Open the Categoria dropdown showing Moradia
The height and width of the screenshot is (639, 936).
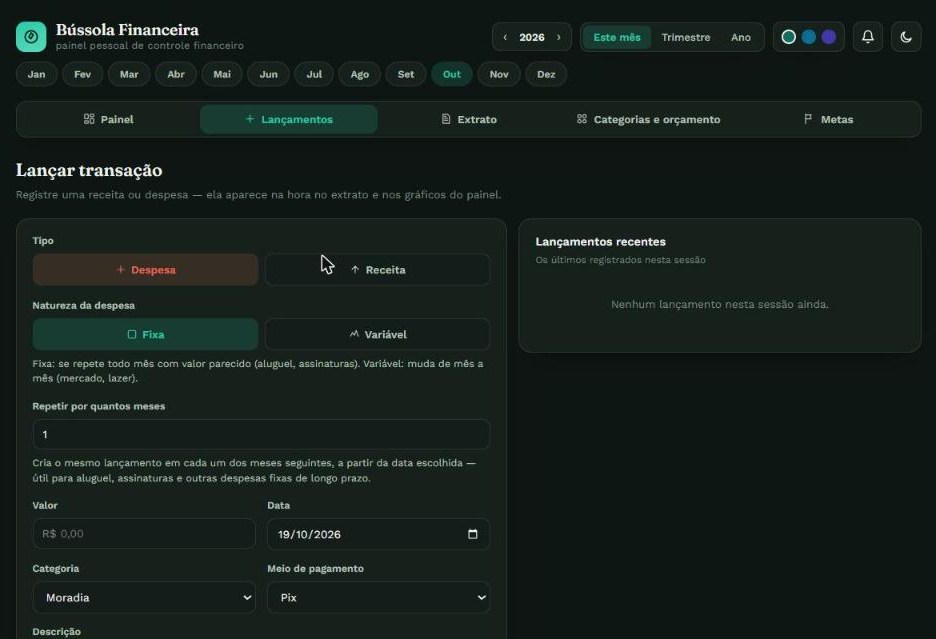pos(144,597)
